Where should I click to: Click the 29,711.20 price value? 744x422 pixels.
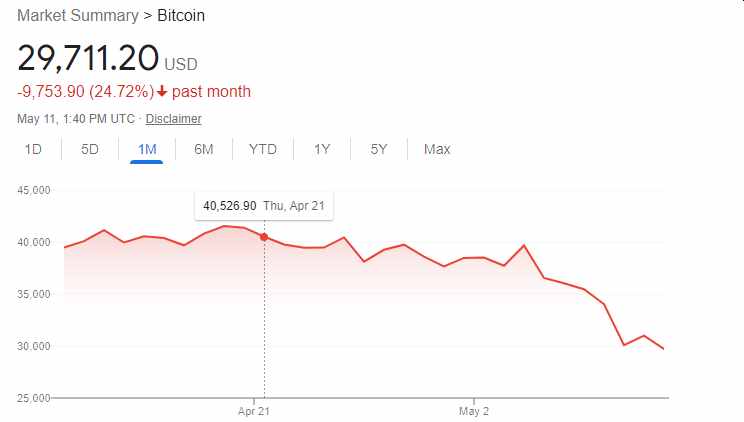88,59
